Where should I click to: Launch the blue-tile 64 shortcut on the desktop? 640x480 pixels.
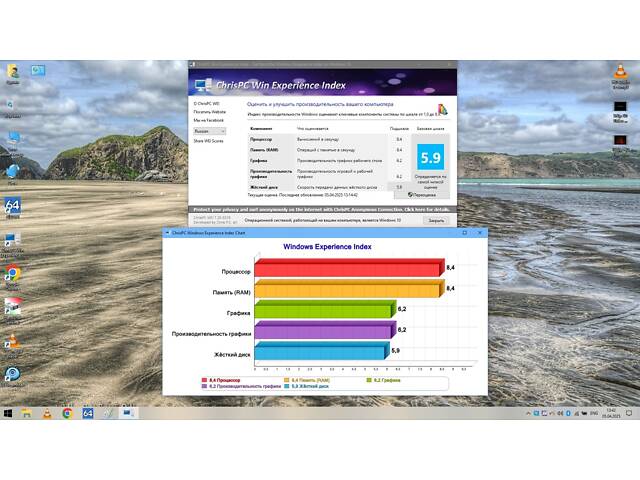click(12, 207)
